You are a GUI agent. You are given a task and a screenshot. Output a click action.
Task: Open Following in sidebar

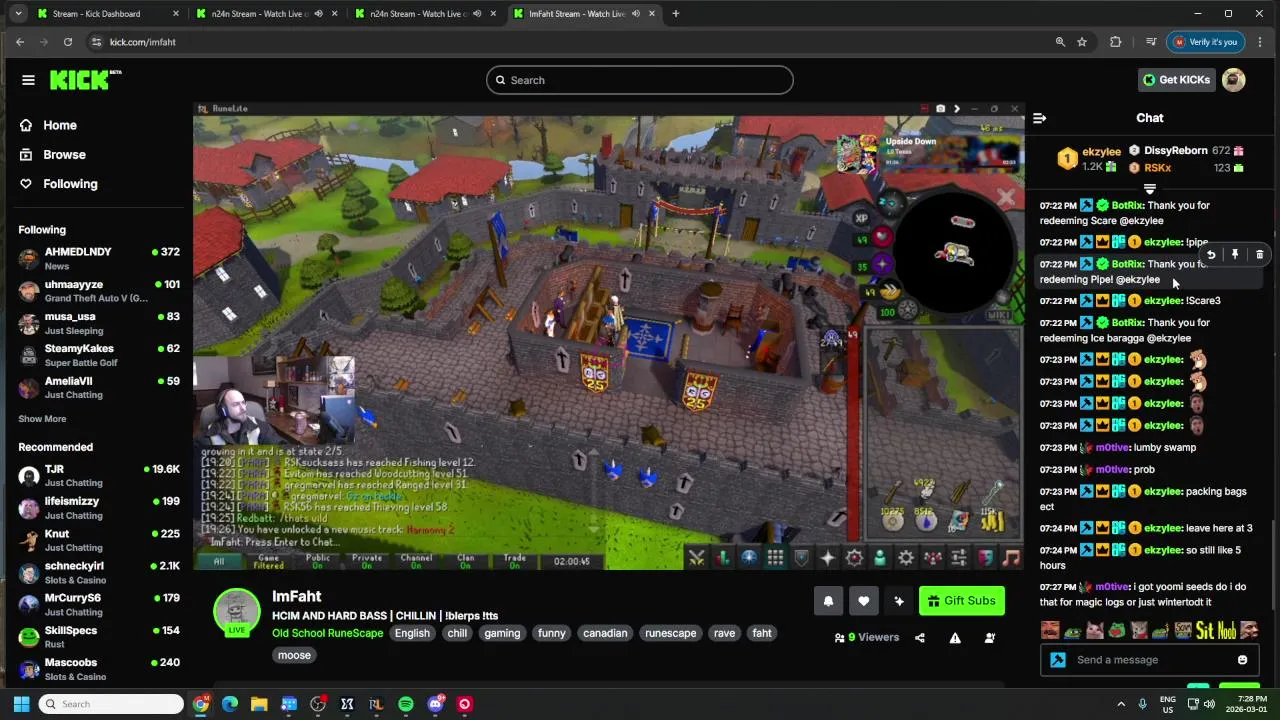click(x=70, y=184)
